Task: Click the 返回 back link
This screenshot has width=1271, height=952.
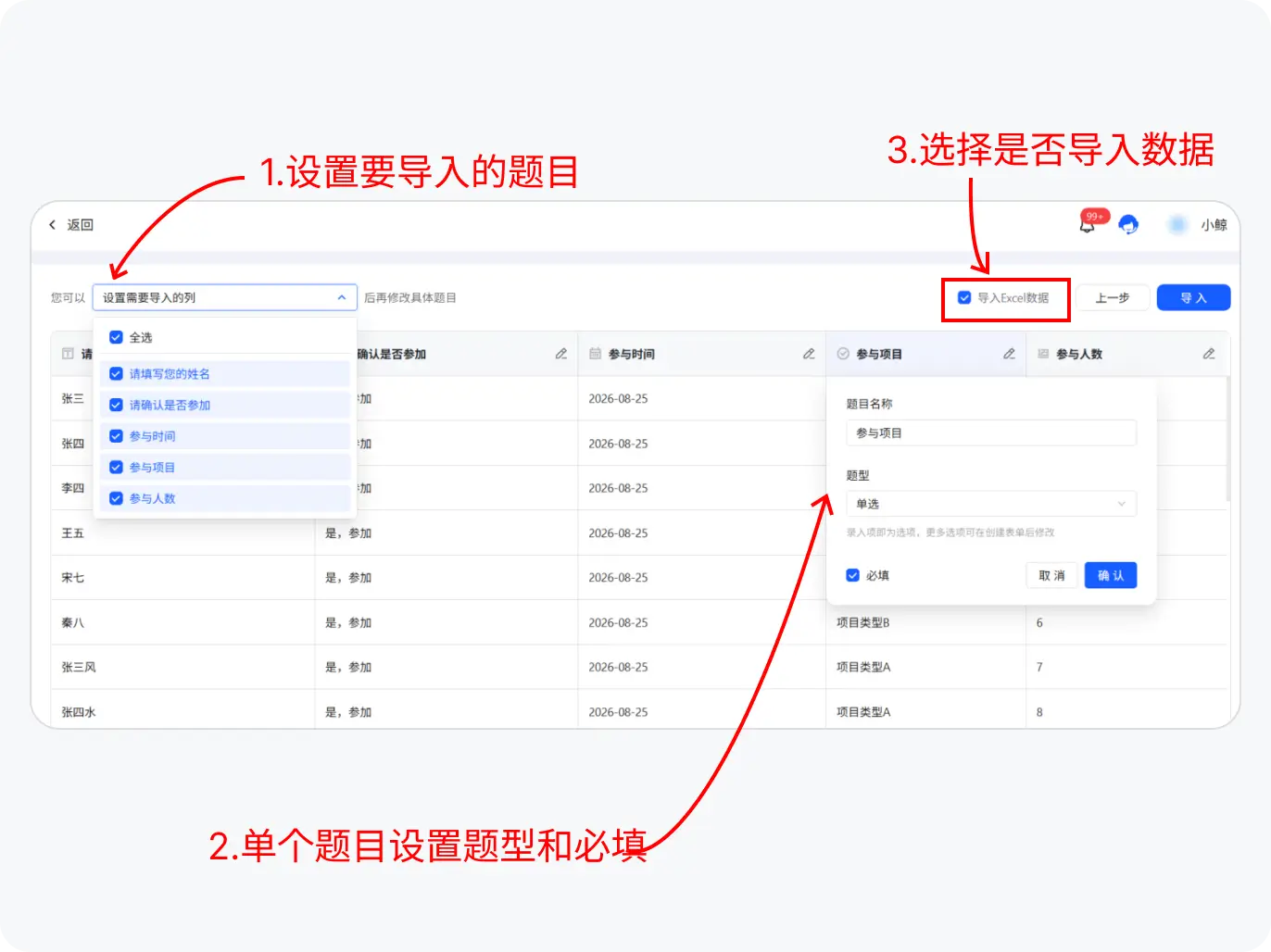Action: [x=80, y=225]
